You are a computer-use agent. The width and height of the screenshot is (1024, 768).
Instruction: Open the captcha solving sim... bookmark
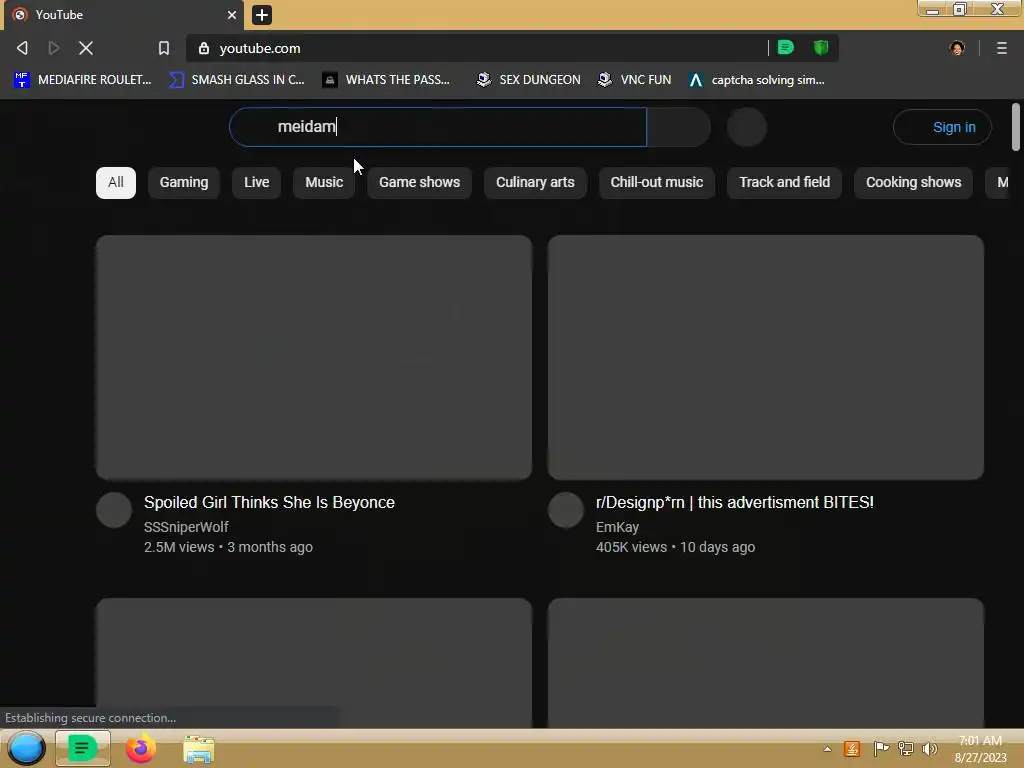tap(757, 80)
